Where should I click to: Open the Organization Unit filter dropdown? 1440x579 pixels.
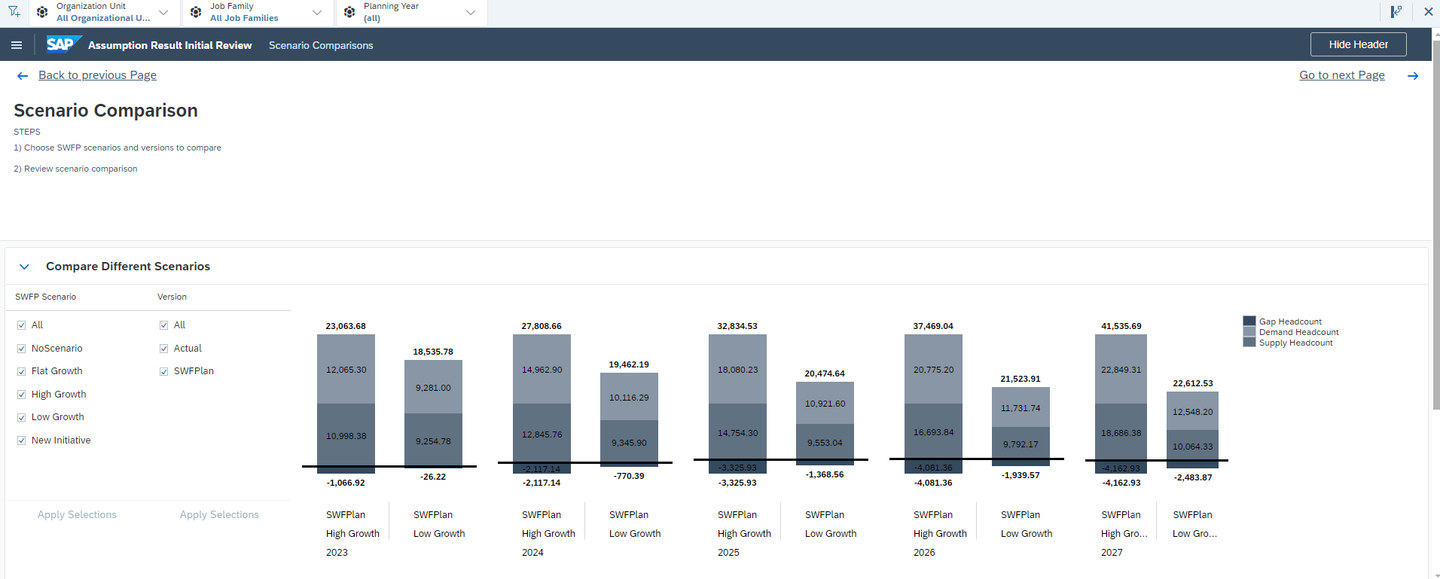point(164,12)
